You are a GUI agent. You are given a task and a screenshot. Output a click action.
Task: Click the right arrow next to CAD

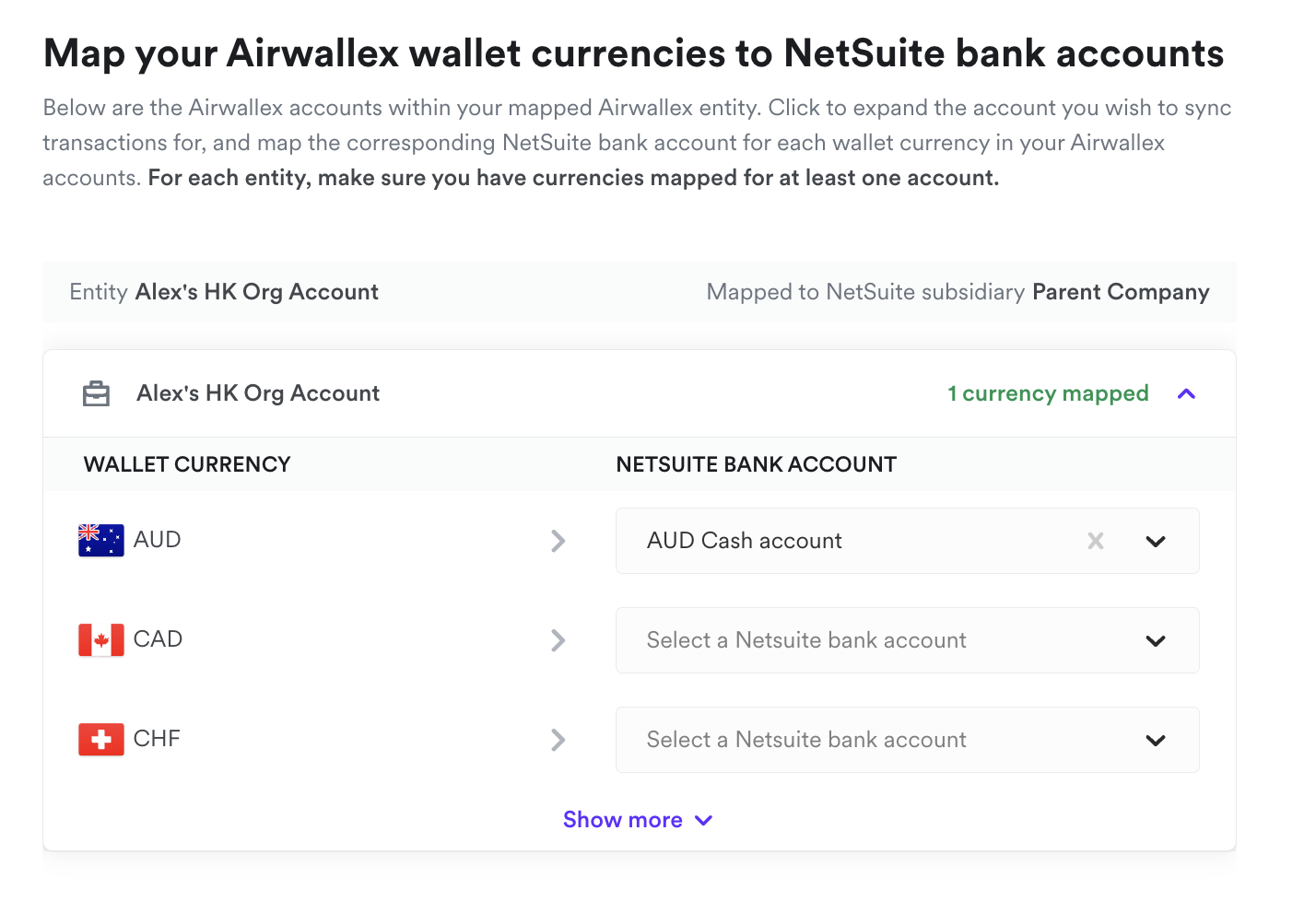tap(558, 640)
